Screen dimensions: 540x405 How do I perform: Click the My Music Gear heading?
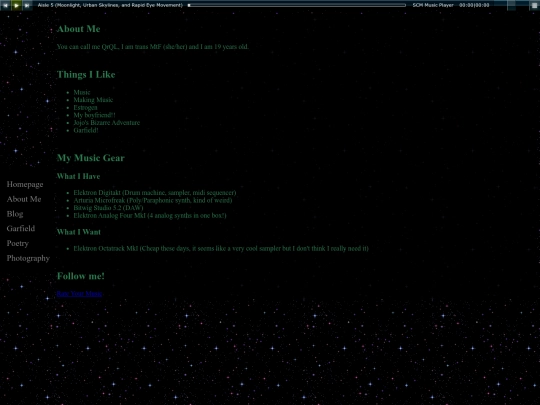(x=91, y=158)
